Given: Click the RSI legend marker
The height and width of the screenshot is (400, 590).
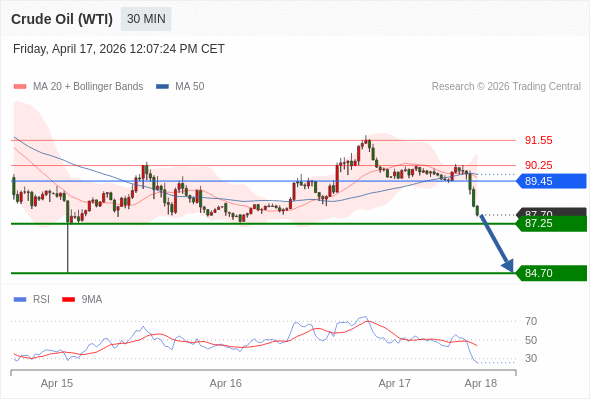Looking at the screenshot, I should [x=20, y=300].
